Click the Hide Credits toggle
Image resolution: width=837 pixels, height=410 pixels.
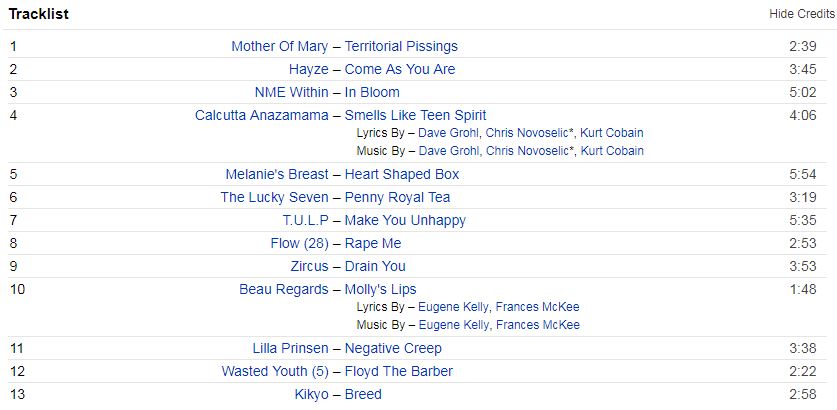[800, 14]
